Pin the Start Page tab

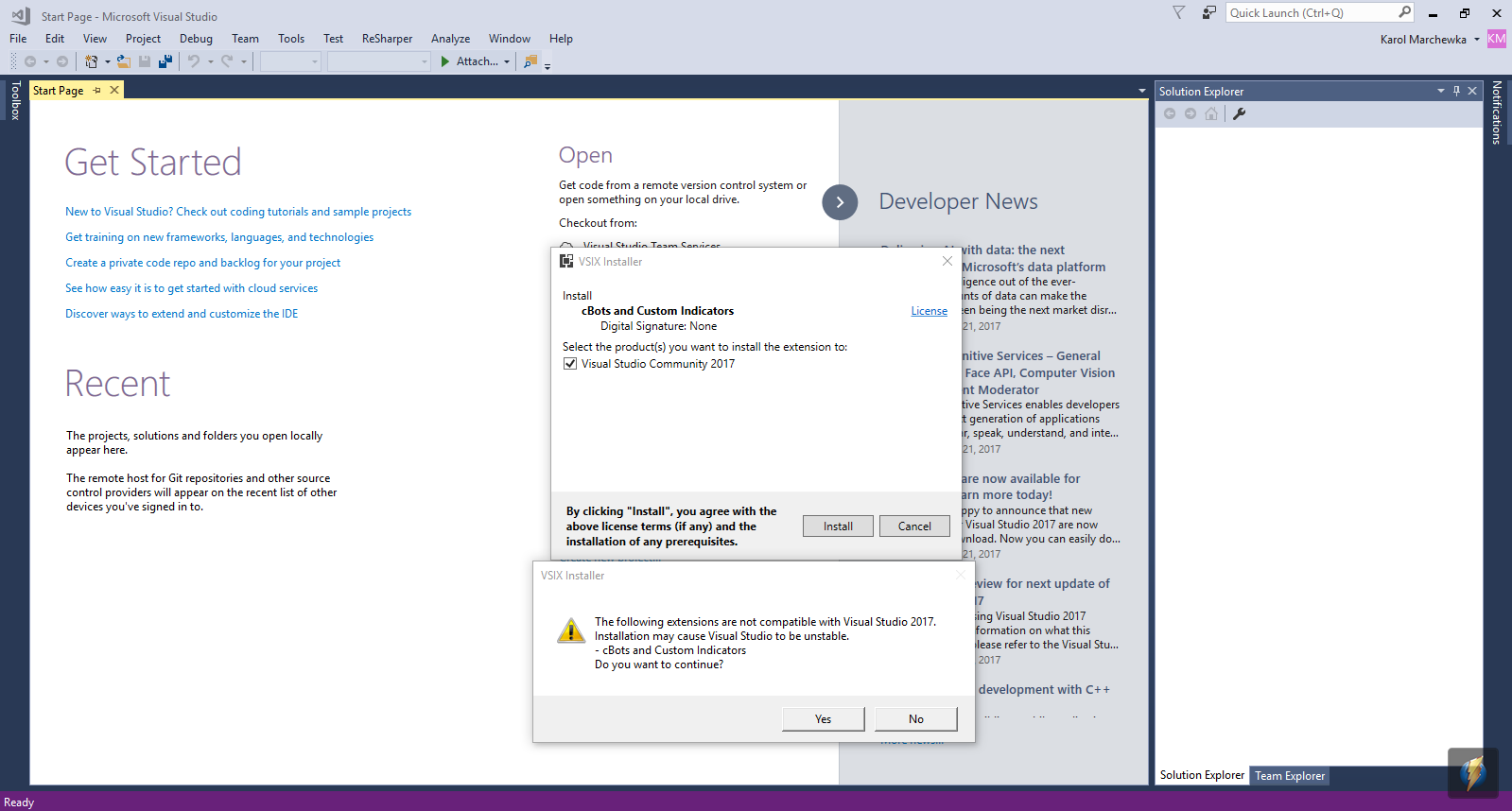point(97,90)
